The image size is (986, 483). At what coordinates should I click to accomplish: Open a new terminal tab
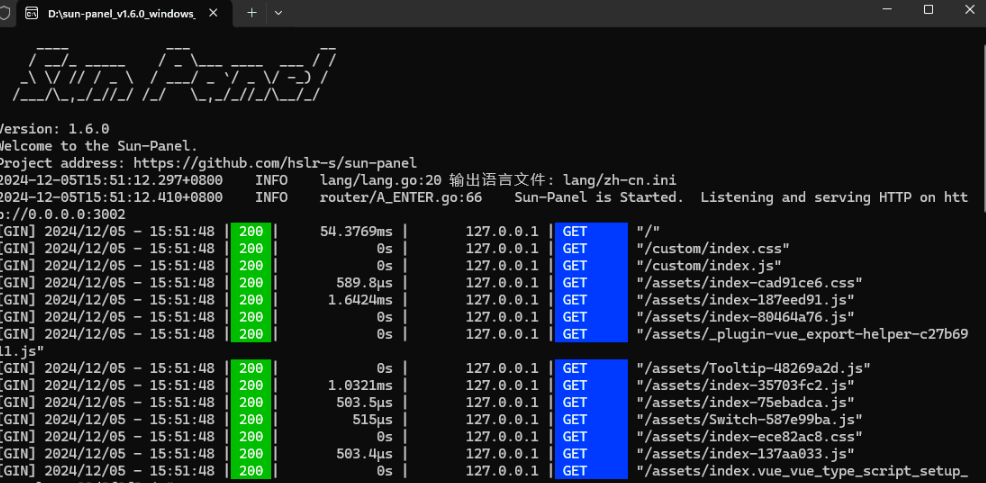click(252, 13)
